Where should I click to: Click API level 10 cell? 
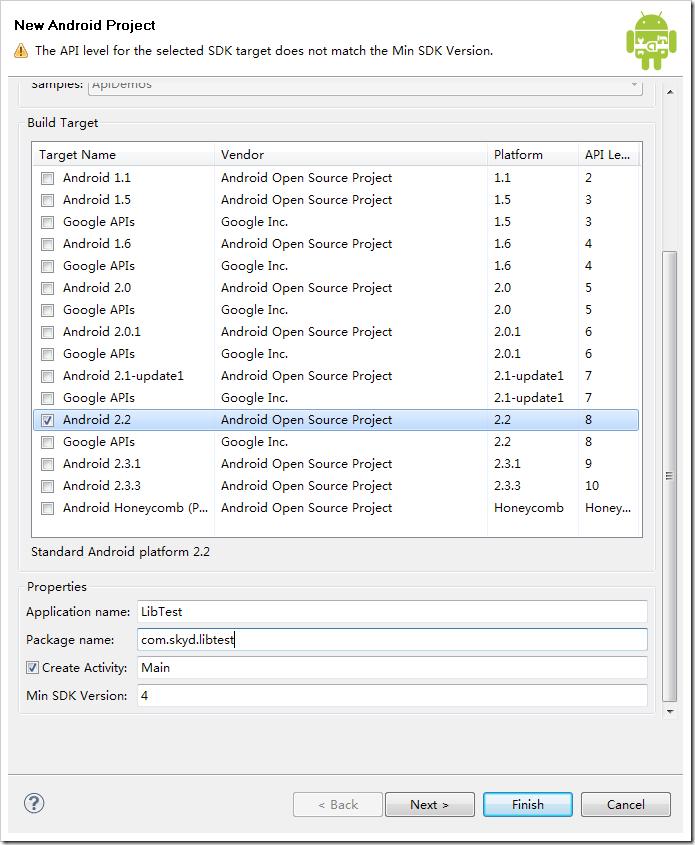coord(592,486)
